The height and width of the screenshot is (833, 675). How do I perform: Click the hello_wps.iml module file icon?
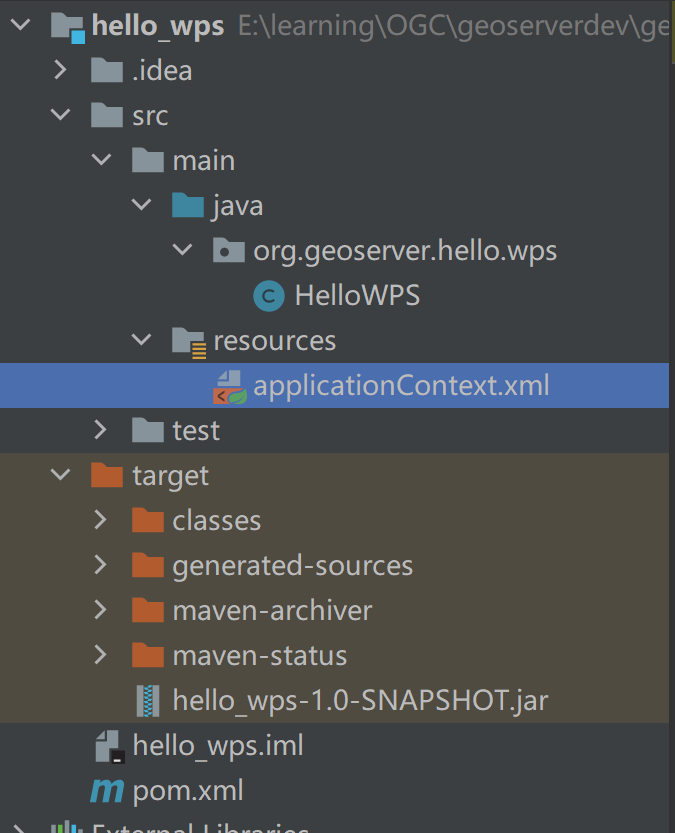107,745
